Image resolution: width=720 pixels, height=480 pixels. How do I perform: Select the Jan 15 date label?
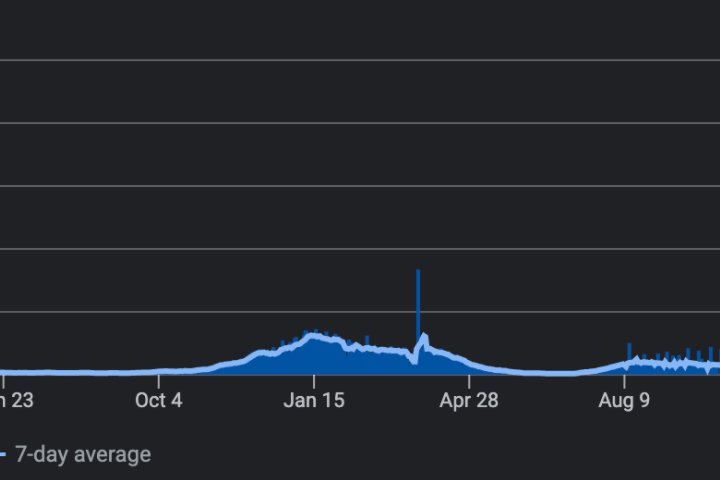click(314, 401)
